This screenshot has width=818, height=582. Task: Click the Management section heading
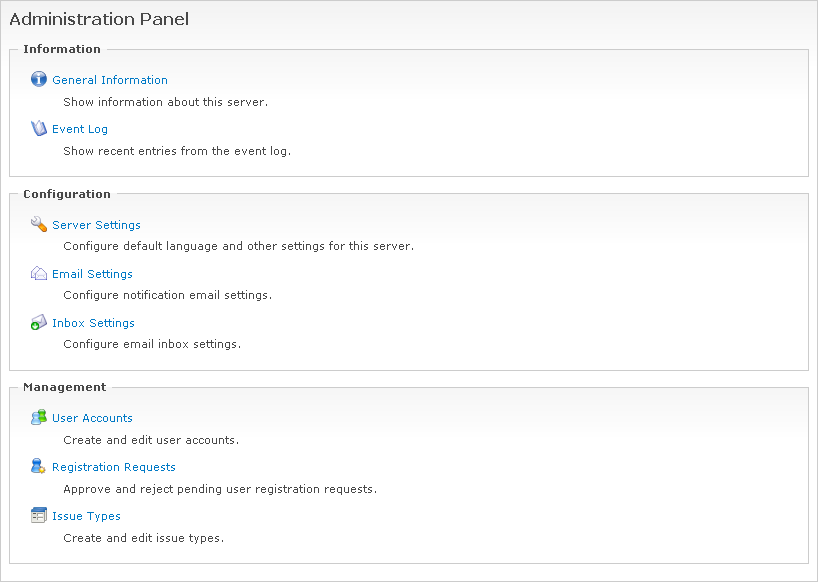(64, 387)
